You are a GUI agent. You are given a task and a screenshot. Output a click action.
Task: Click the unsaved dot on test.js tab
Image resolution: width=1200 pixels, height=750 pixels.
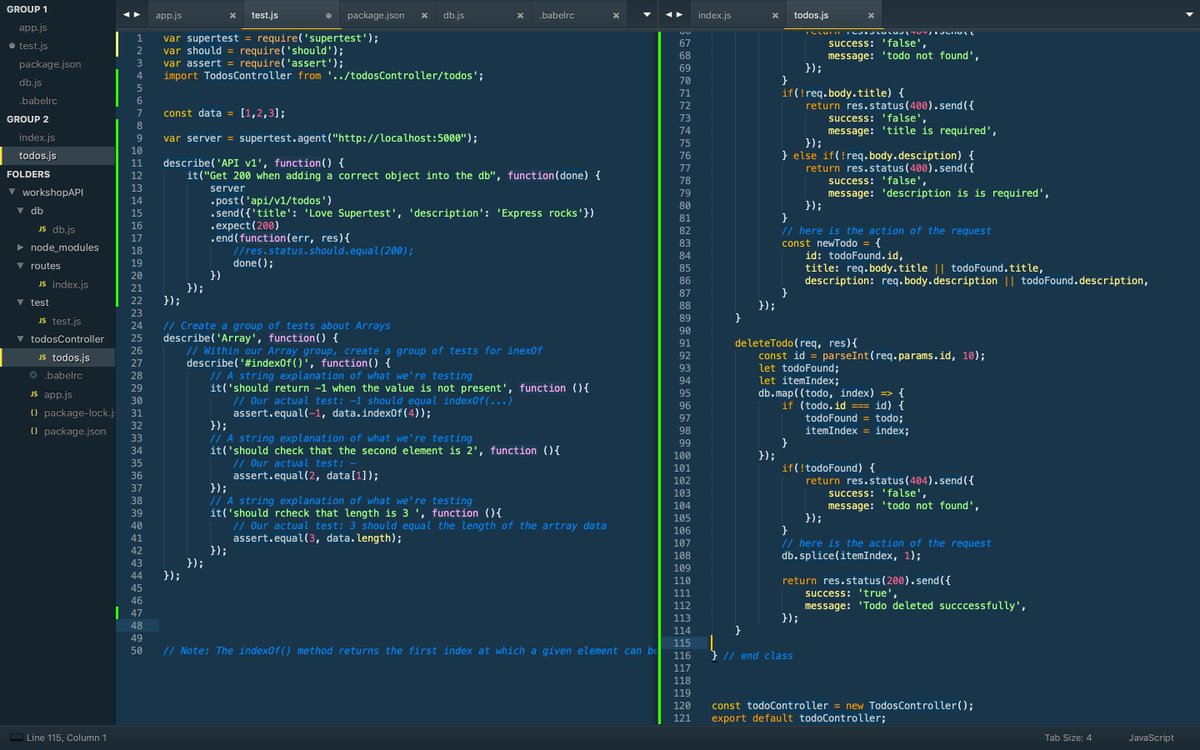coord(328,16)
